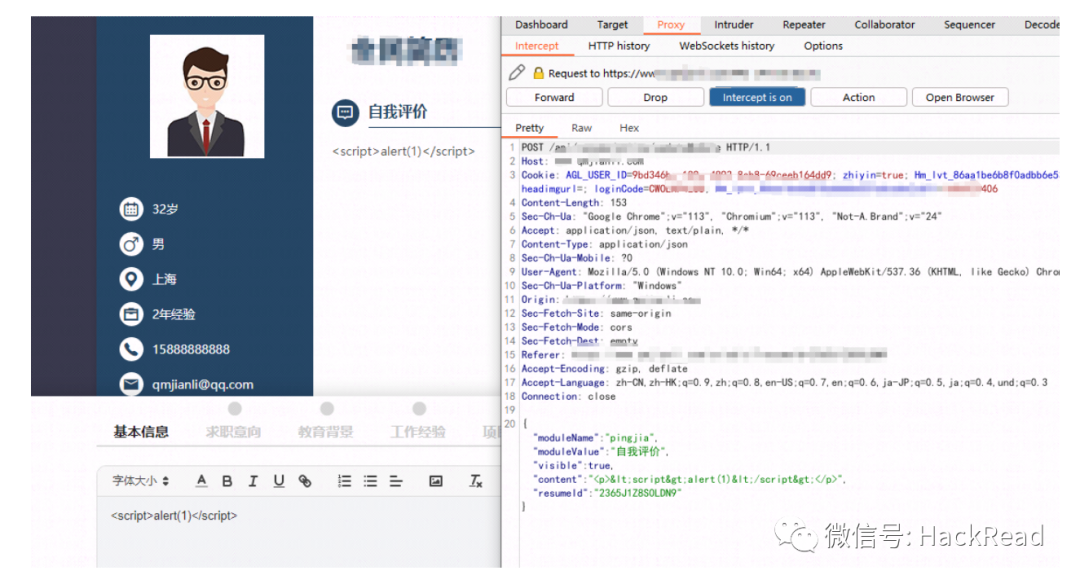Select the Proxy tab in Burp
Image resolution: width=1080 pixels, height=584 pixels.
(x=671, y=25)
